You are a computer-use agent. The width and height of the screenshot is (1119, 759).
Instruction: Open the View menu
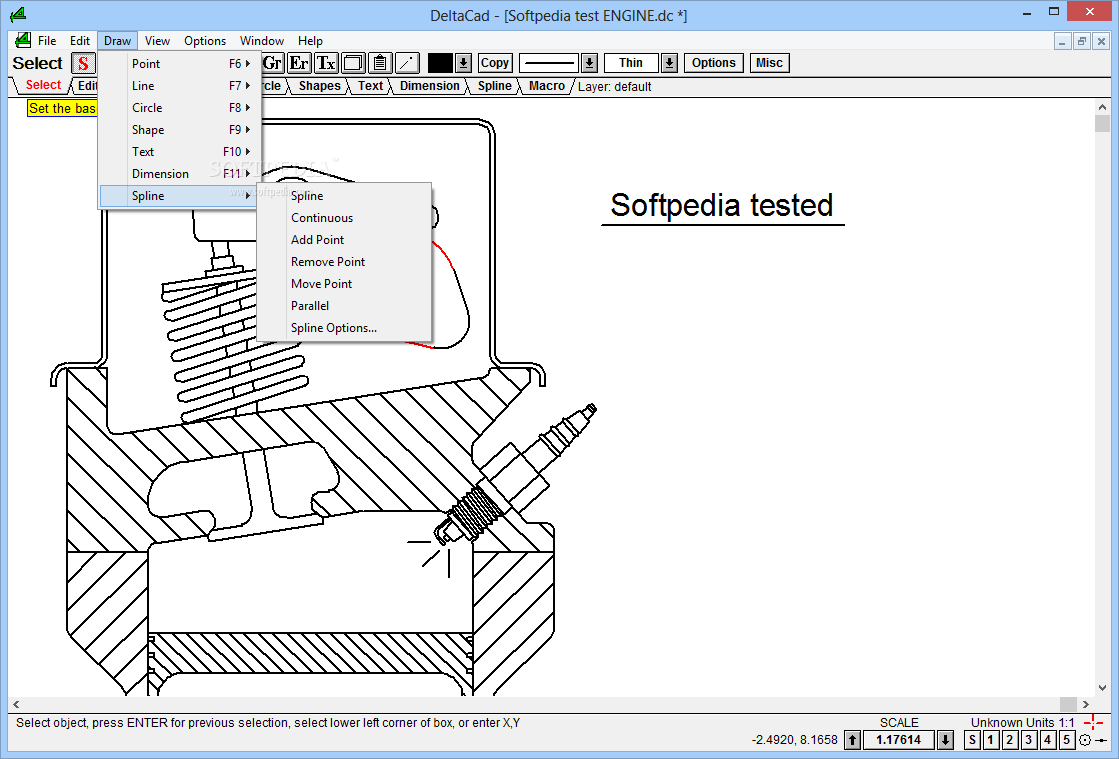(157, 41)
